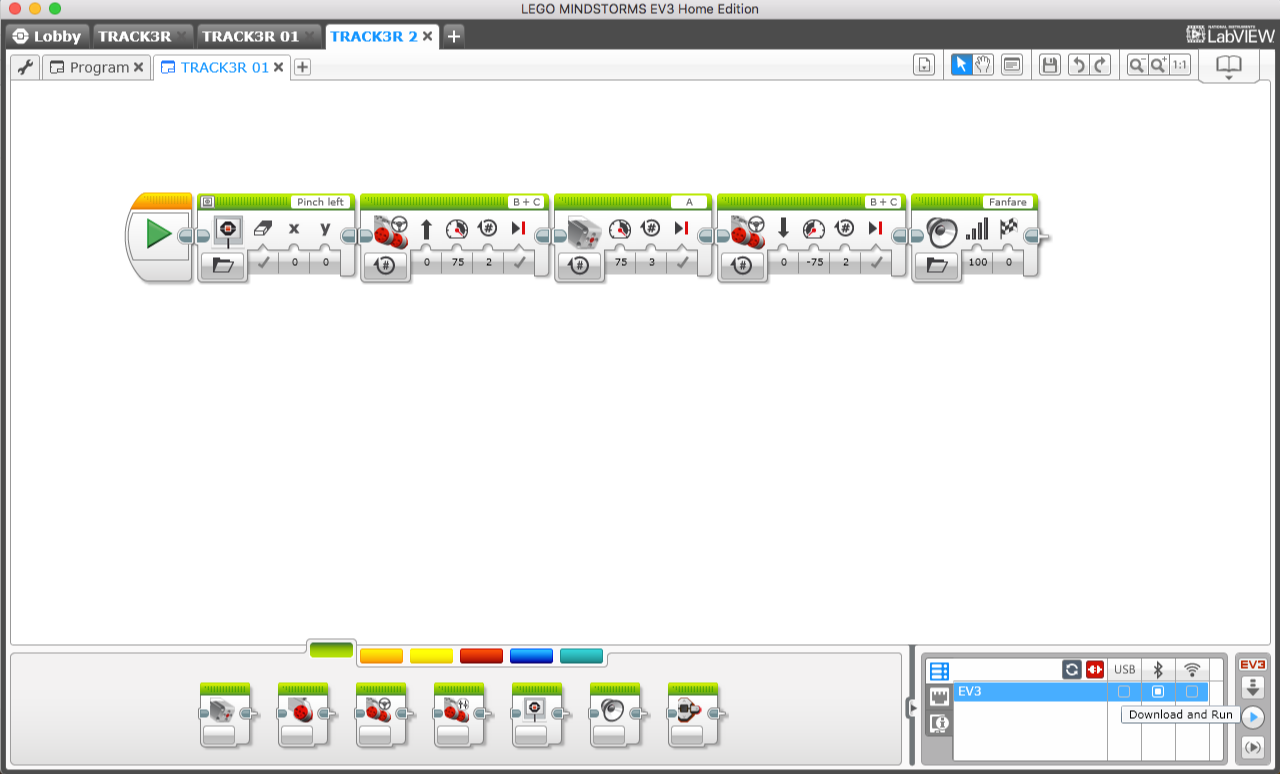Viewport: 1280px width, 774px height.
Task: Close the TRACK3R 01 program tab
Action: pos(279,67)
